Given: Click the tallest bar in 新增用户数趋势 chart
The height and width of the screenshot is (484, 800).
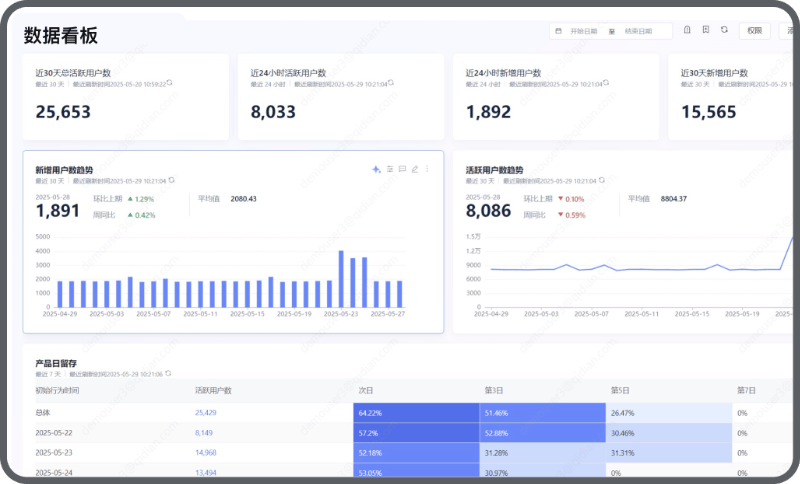Looking at the screenshot, I should coord(341,279).
